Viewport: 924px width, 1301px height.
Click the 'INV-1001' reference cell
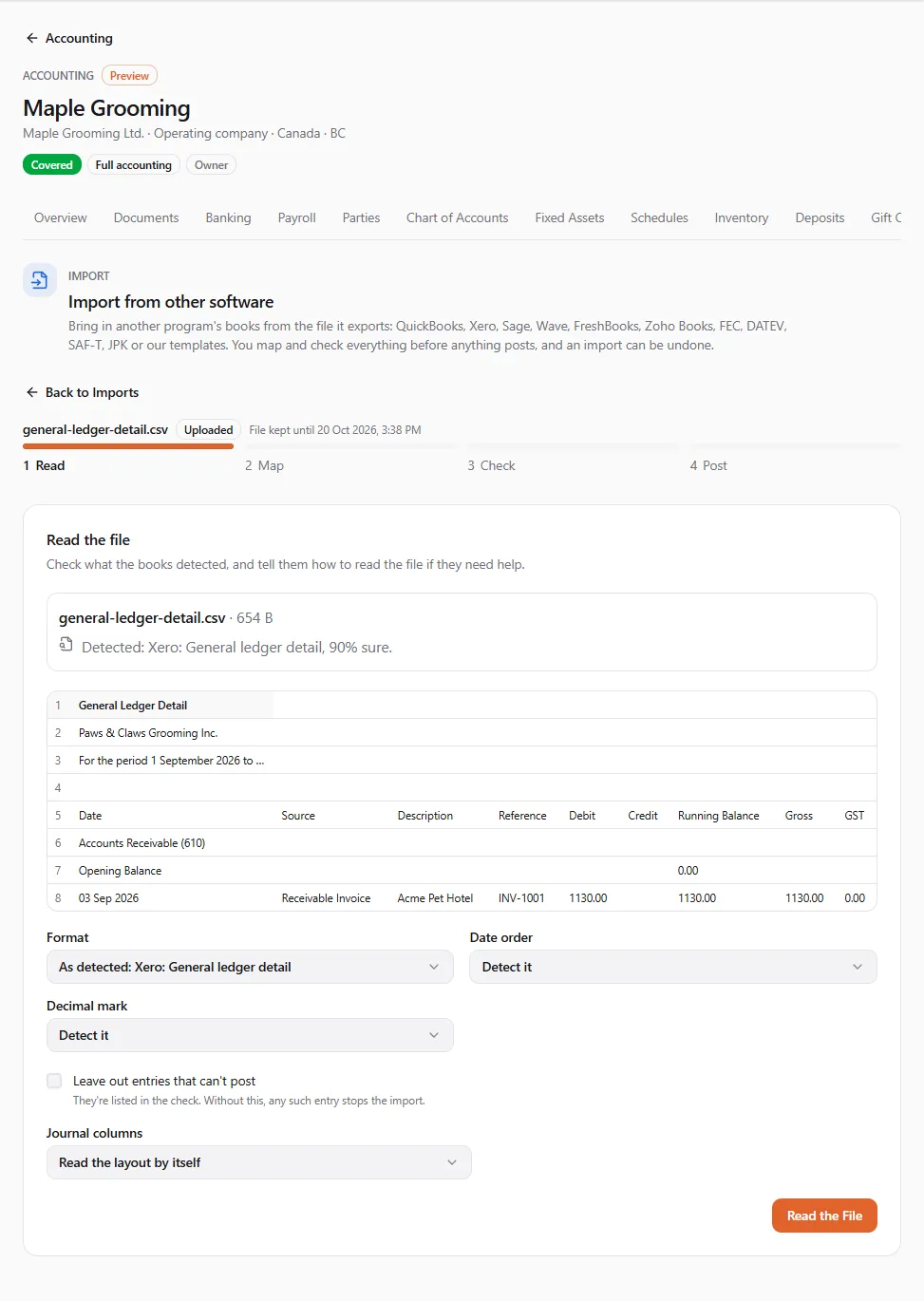(x=521, y=897)
